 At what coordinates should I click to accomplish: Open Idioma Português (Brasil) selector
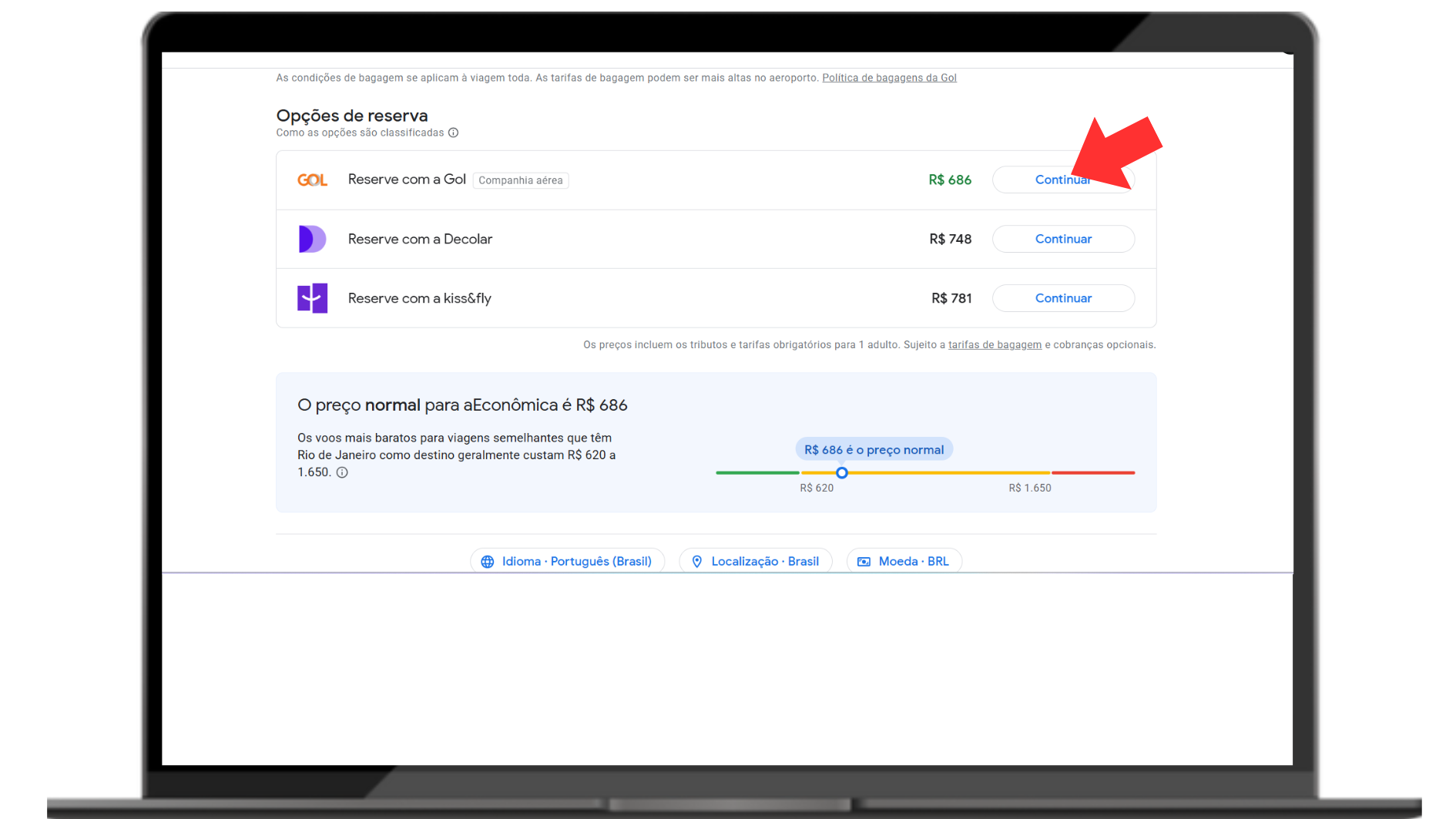pyautogui.click(x=575, y=562)
